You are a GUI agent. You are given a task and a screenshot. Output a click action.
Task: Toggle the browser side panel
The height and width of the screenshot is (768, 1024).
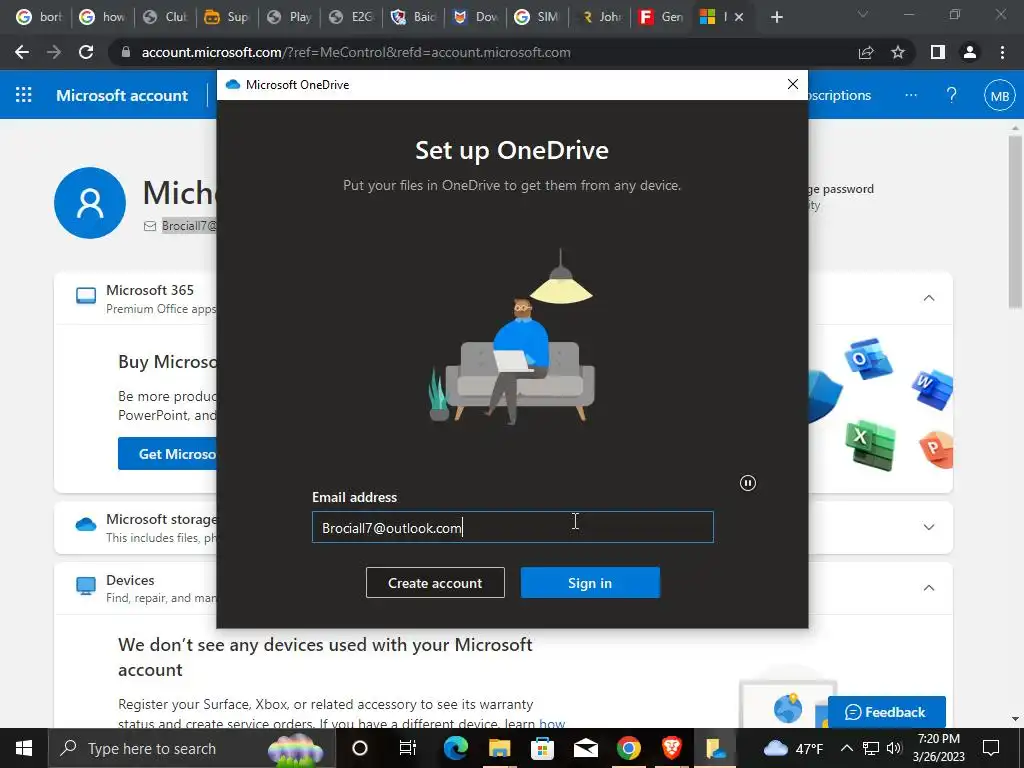click(938, 52)
